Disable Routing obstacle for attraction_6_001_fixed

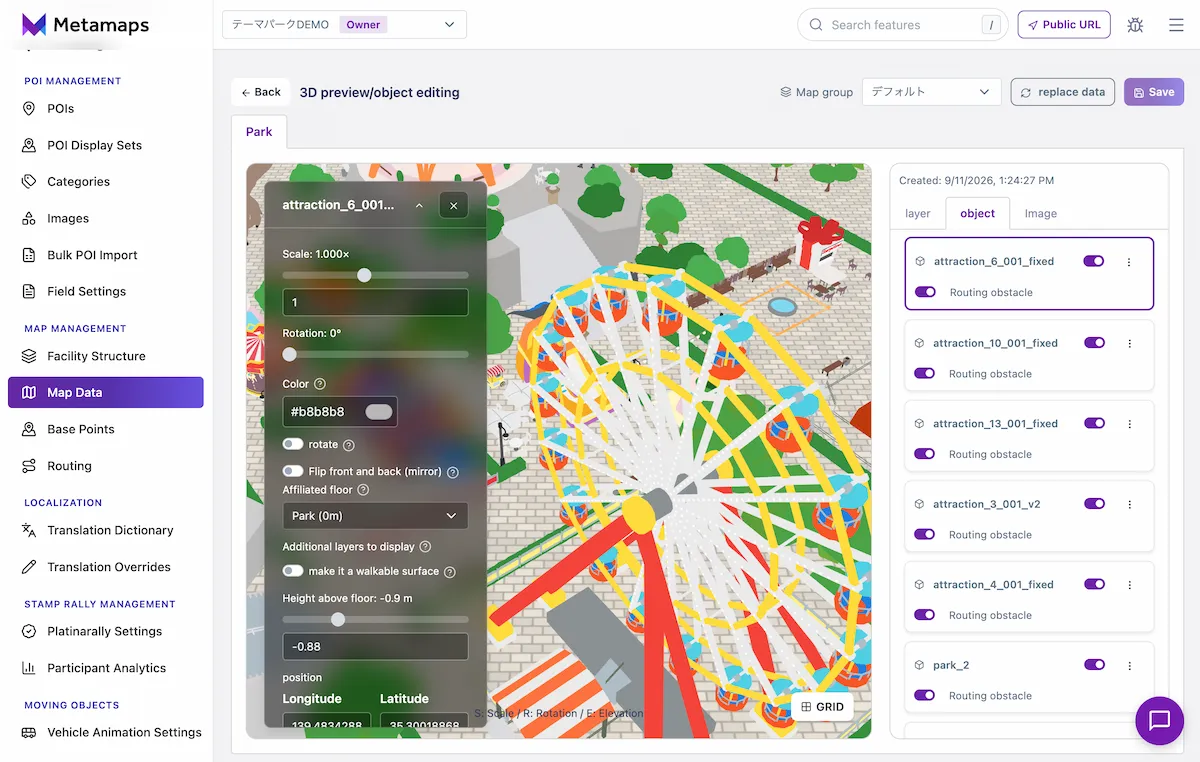pos(925,292)
